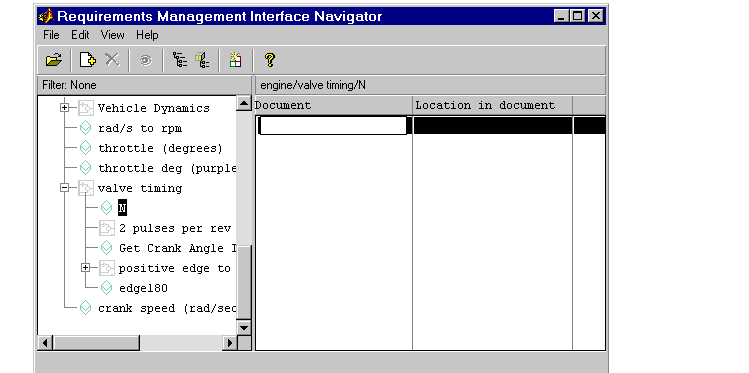This screenshot has height=373, width=749.
Task: Click the tree hierarchy view toolbar icon
Action: 180,60
